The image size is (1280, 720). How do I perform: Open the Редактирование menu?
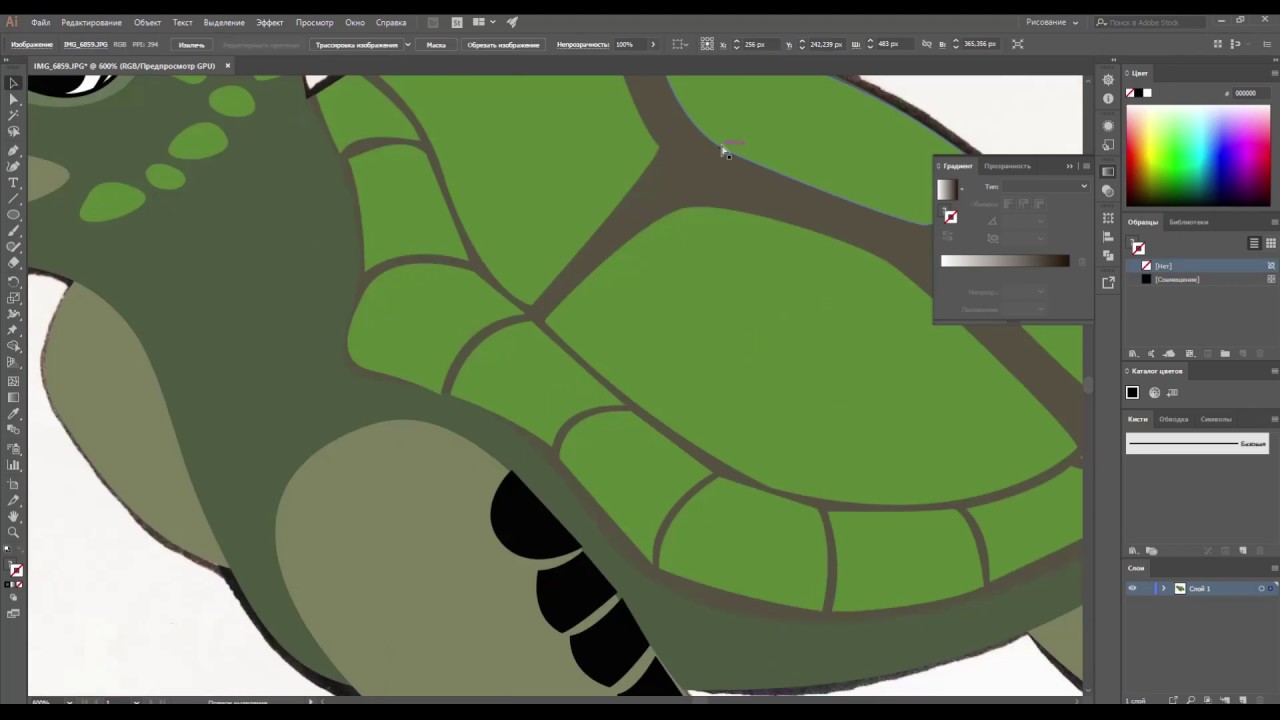point(91,22)
